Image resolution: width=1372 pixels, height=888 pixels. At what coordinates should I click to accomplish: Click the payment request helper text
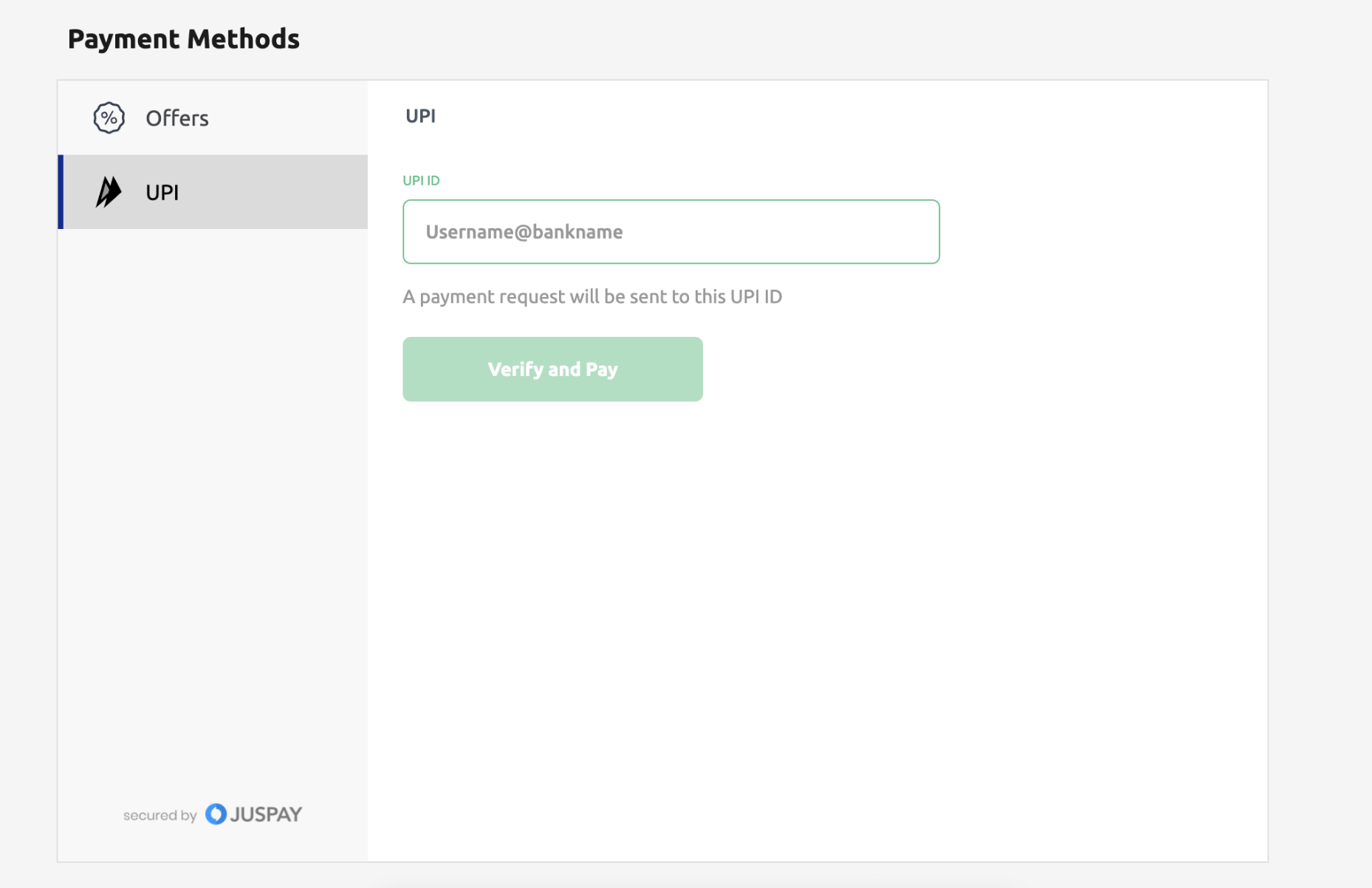(591, 297)
